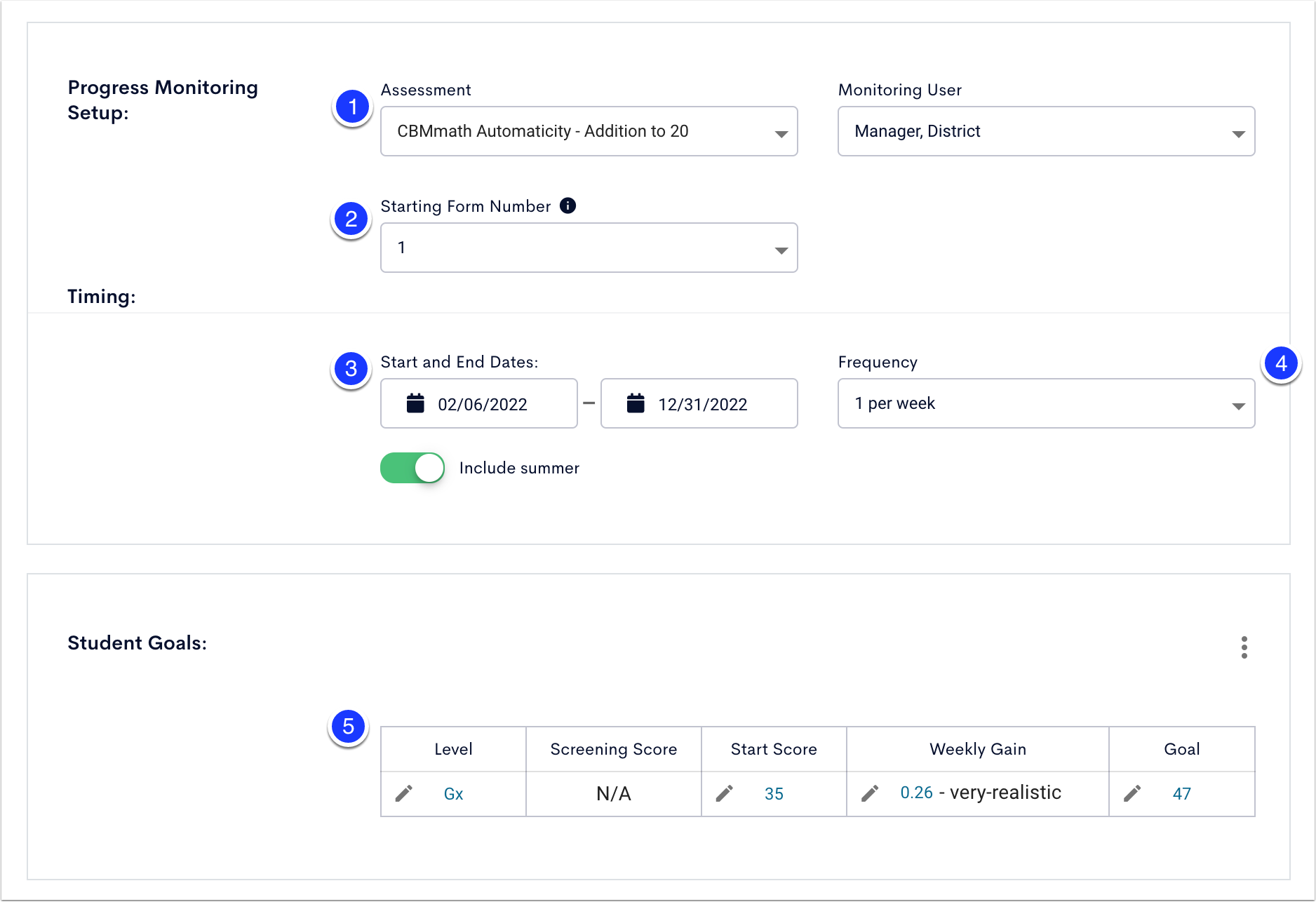Click the 12/31/2022 end date field
Viewport: 1316px width, 902px height.
[x=703, y=404]
